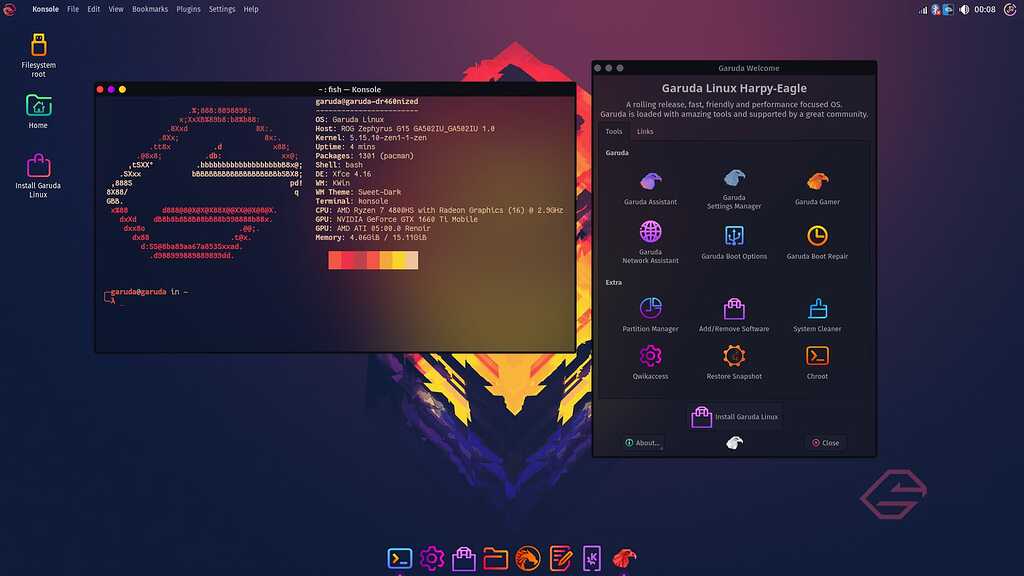Open the Settings menu in Konsole

pos(221,9)
